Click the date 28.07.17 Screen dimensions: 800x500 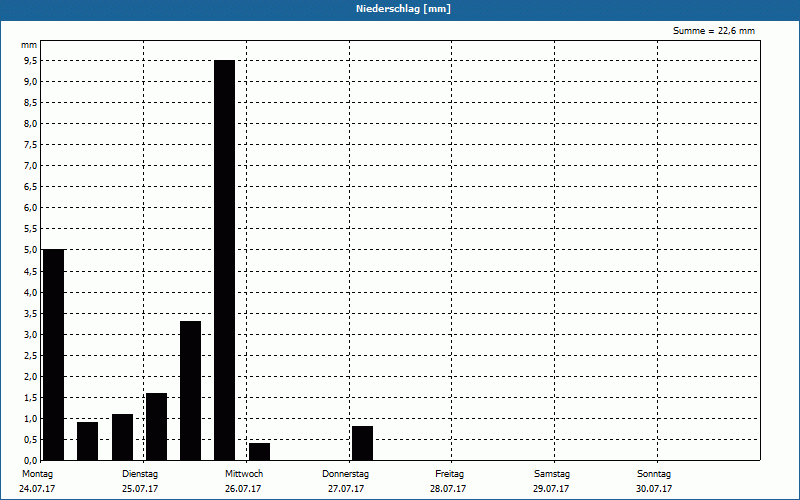tap(448, 489)
